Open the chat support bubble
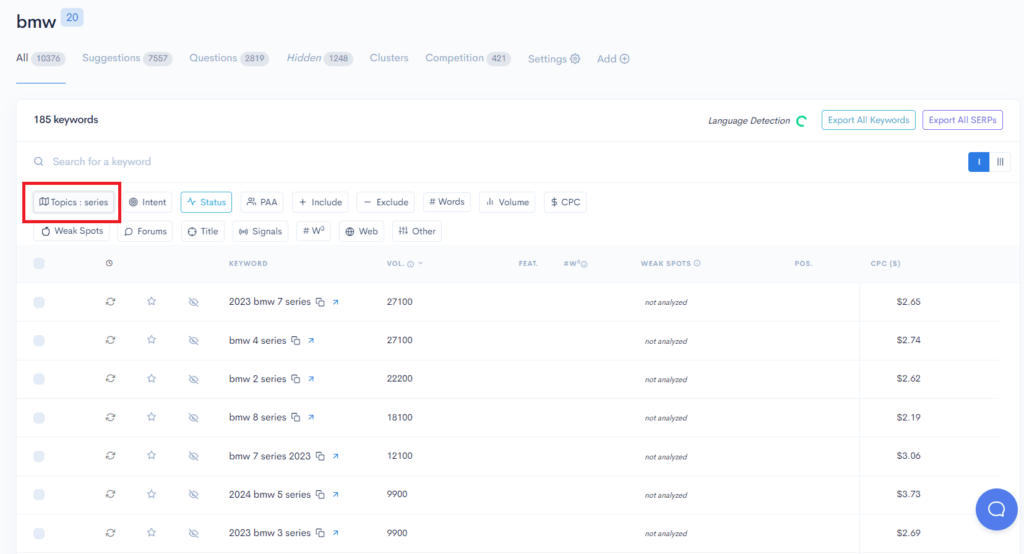 point(996,510)
